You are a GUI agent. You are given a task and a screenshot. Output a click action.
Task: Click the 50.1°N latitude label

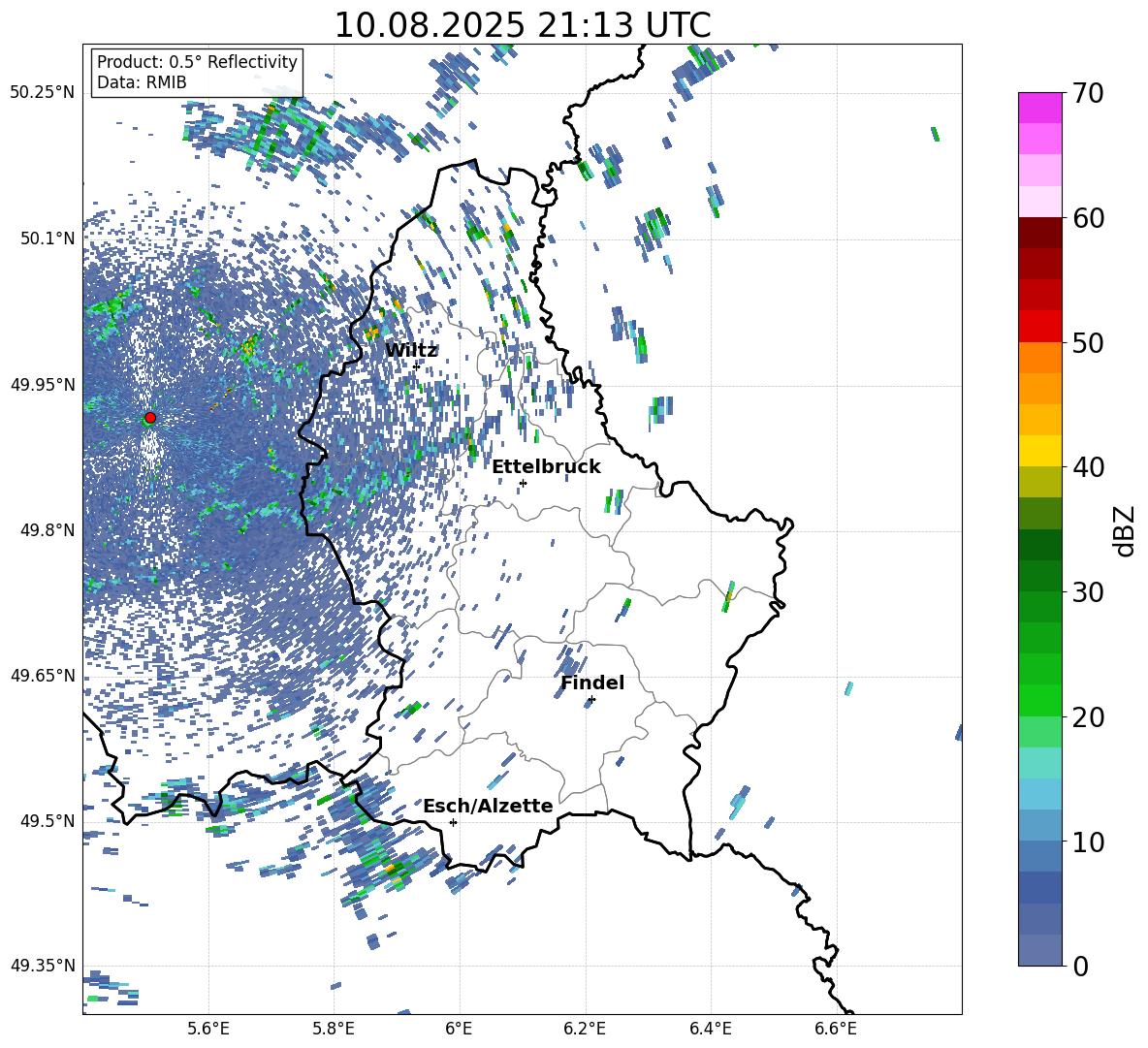point(47,238)
